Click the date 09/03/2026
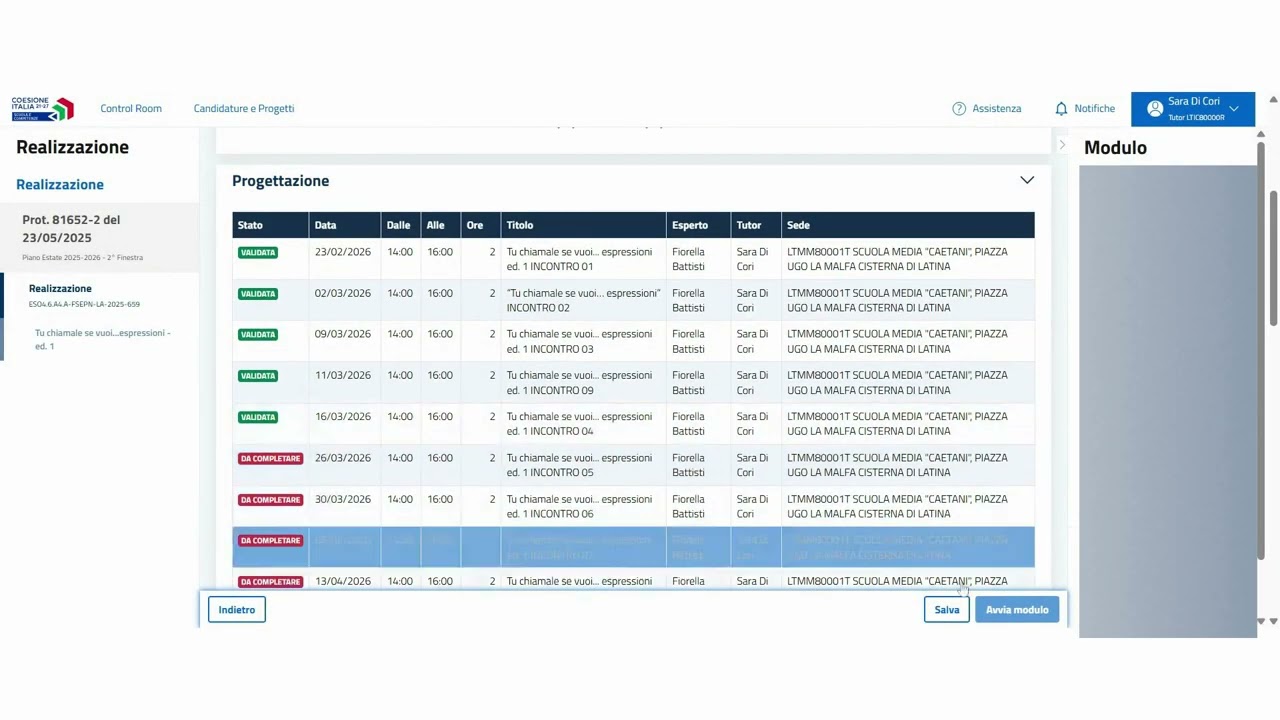This screenshot has height=720, width=1280. point(343,334)
